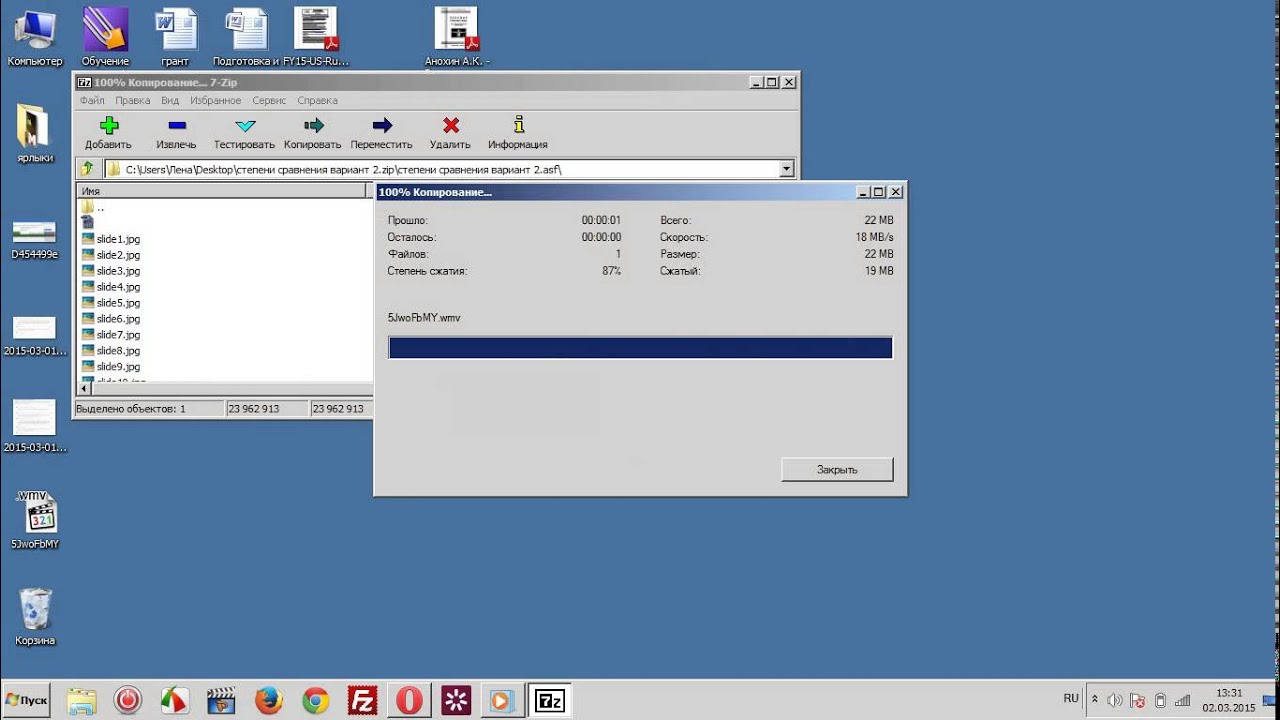Click the Копировать (Copy) arrow icon
Viewport: 1280px width, 720px height.
tap(314, 125)
